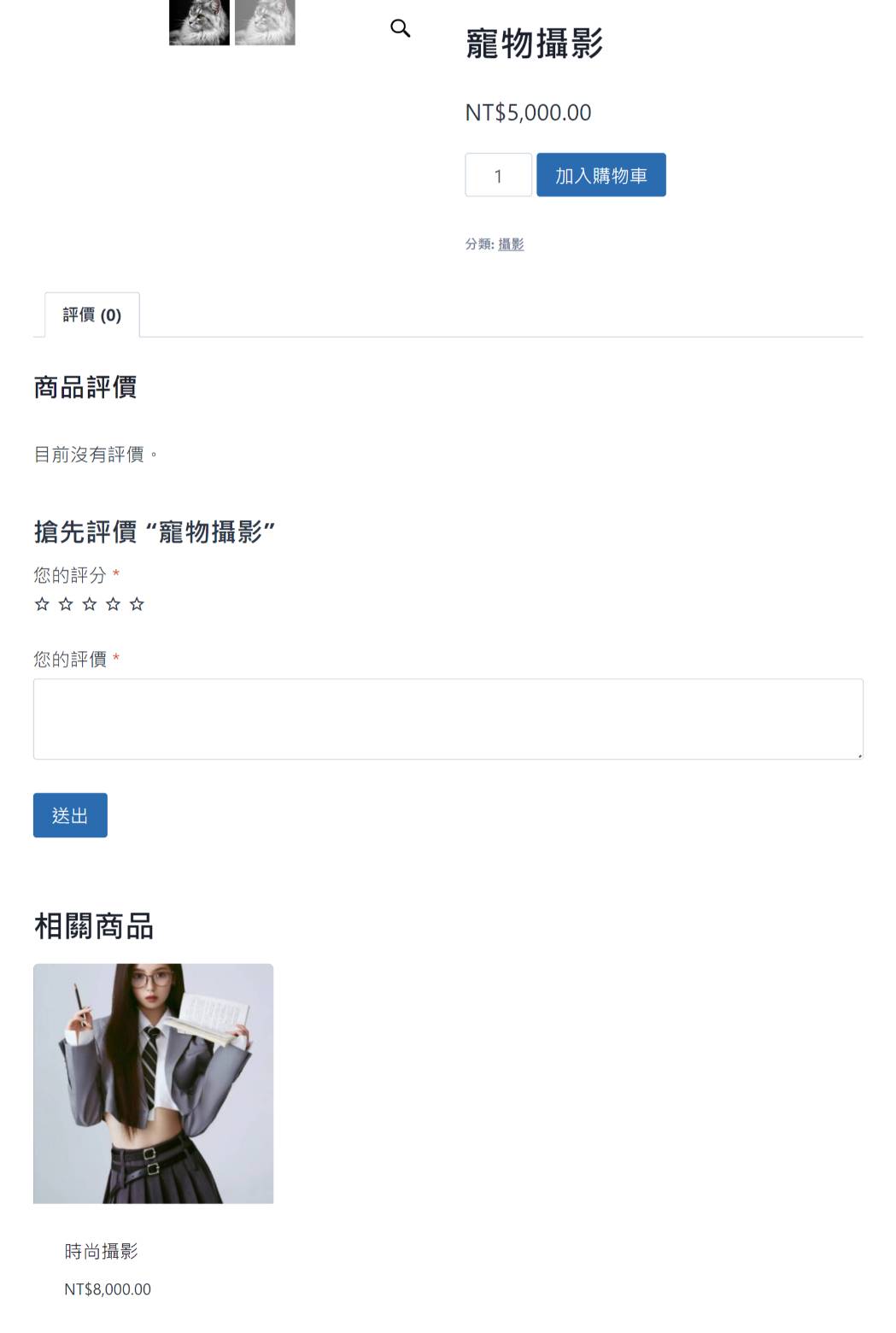Click the 寵物攝影 product title heading

tap(535, 44)
